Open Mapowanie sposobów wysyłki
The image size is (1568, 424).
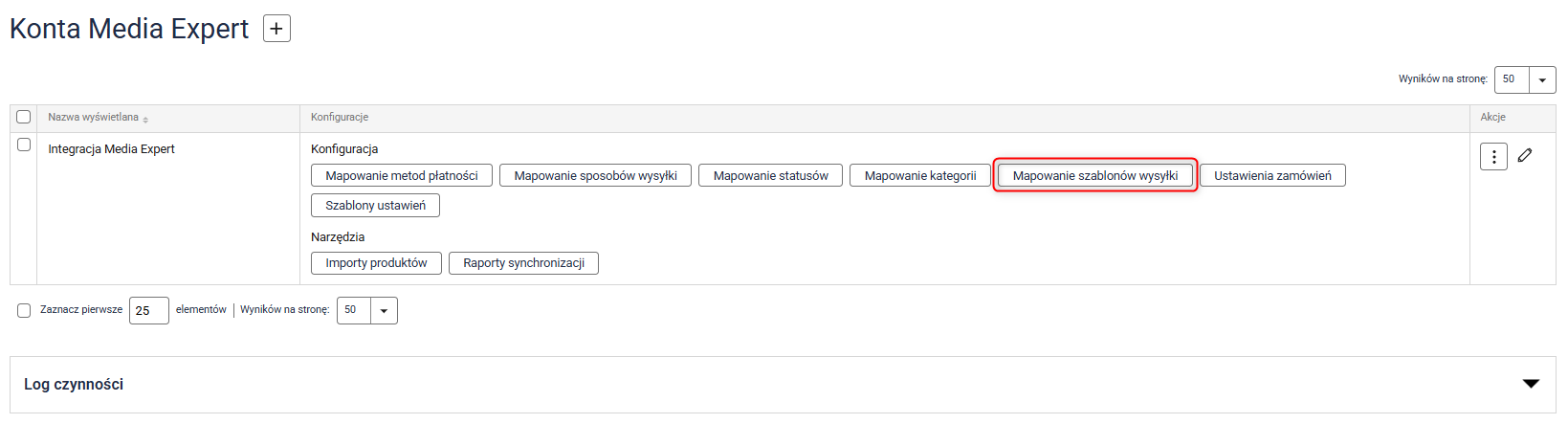coord(595,175)
